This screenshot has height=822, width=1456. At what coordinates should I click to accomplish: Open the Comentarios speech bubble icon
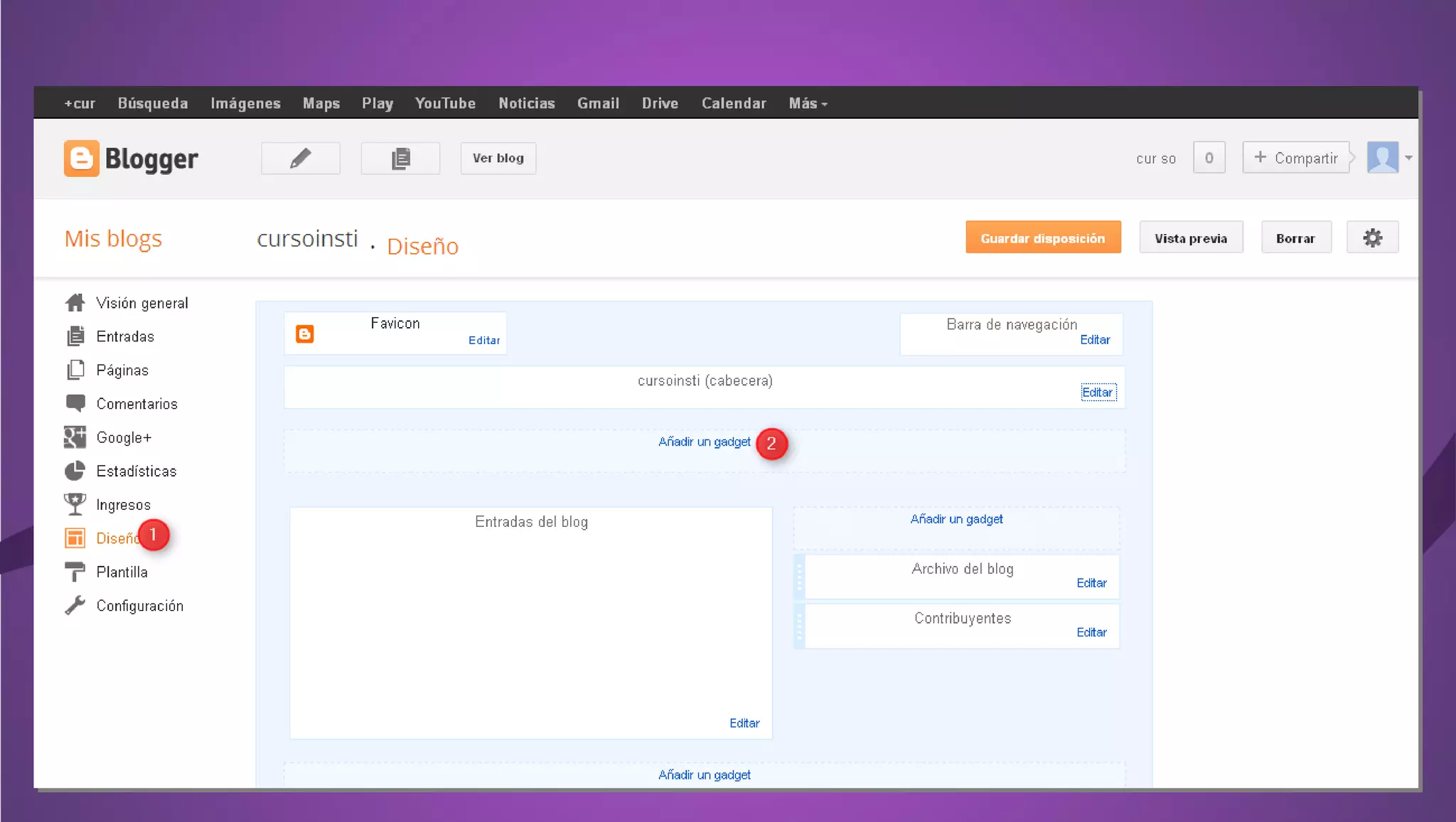[75, 403]
